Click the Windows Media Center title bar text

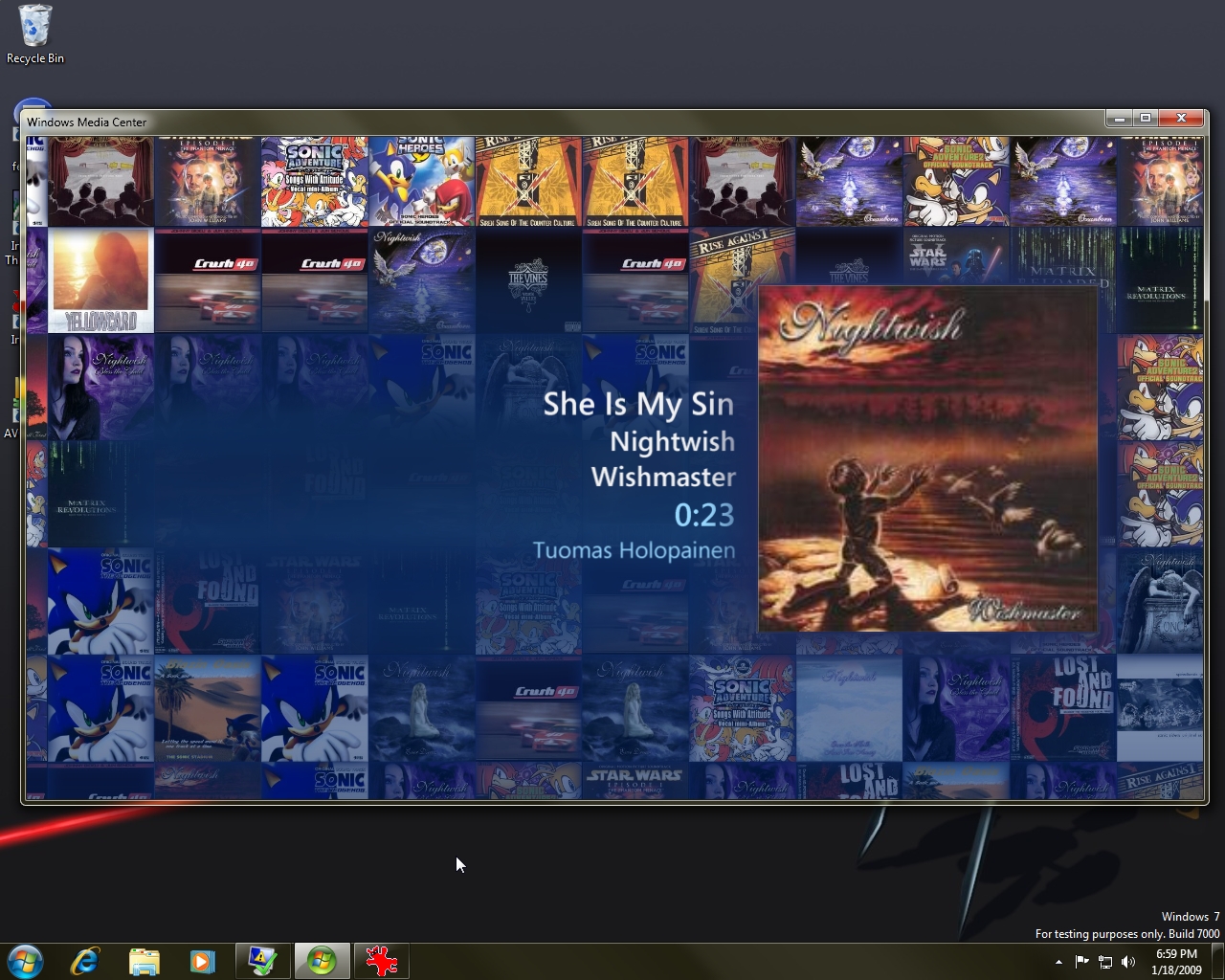87,122
